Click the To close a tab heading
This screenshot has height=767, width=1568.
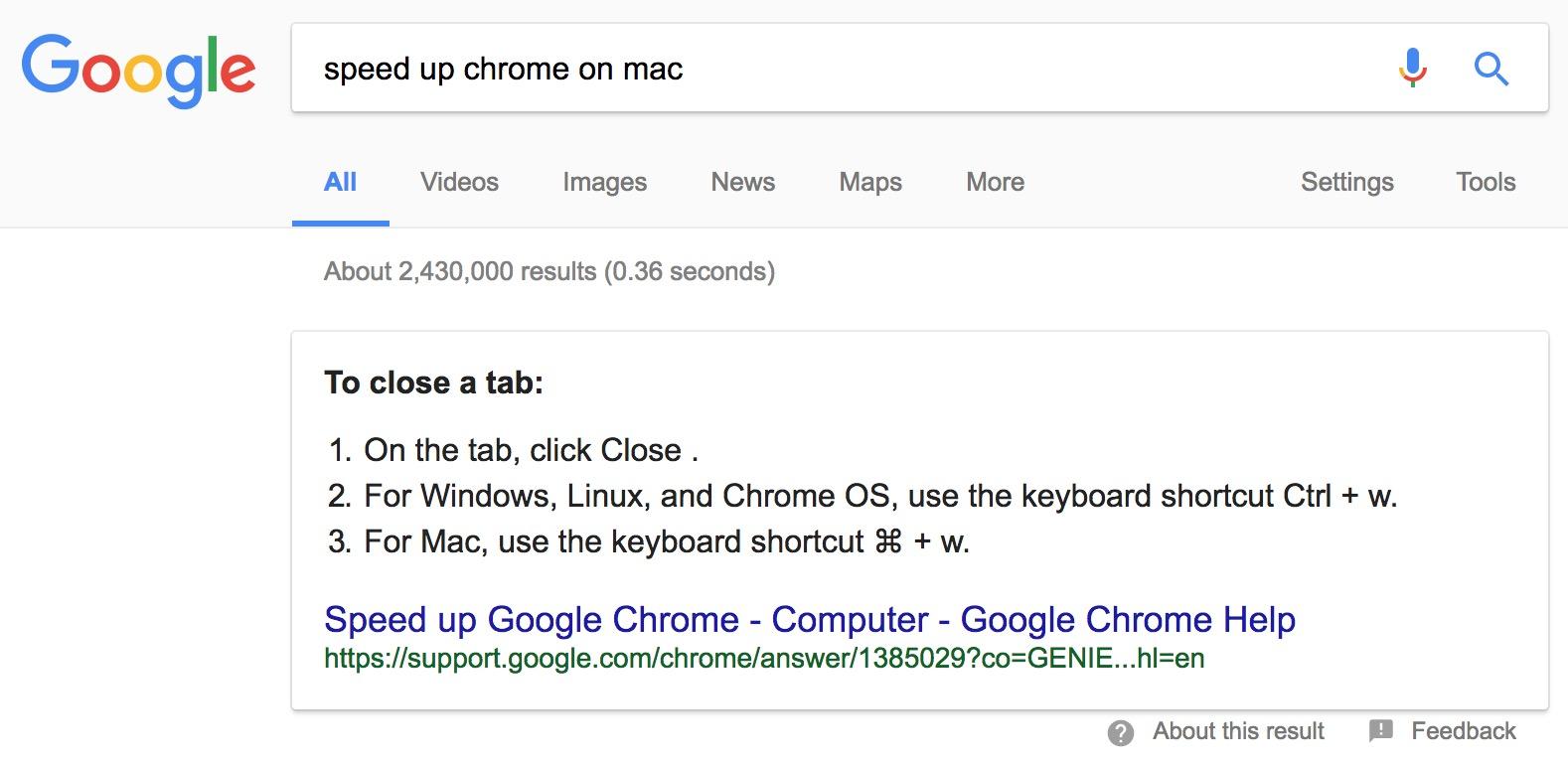(433, 383)
